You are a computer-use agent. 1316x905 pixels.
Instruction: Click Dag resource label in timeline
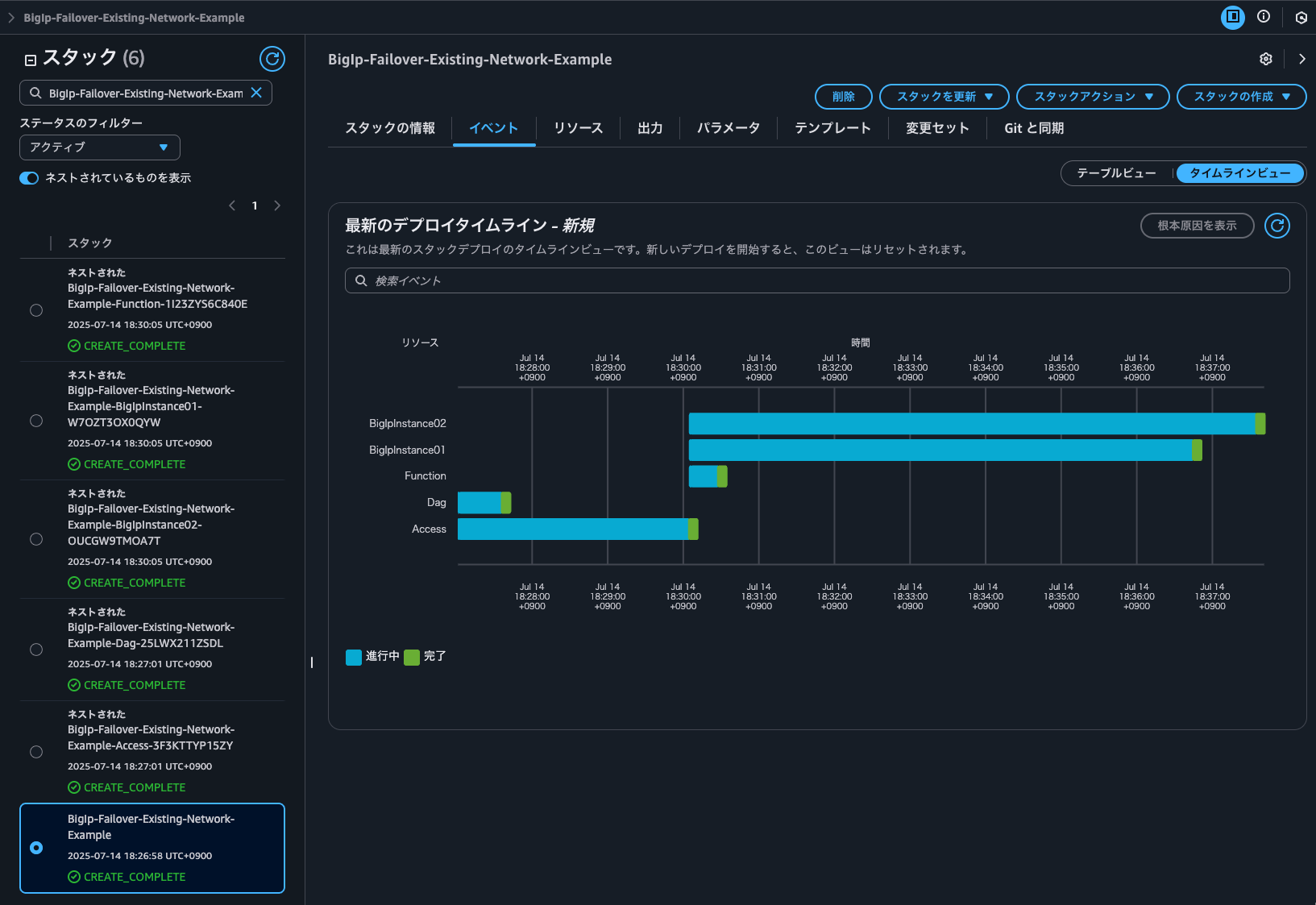437,503
